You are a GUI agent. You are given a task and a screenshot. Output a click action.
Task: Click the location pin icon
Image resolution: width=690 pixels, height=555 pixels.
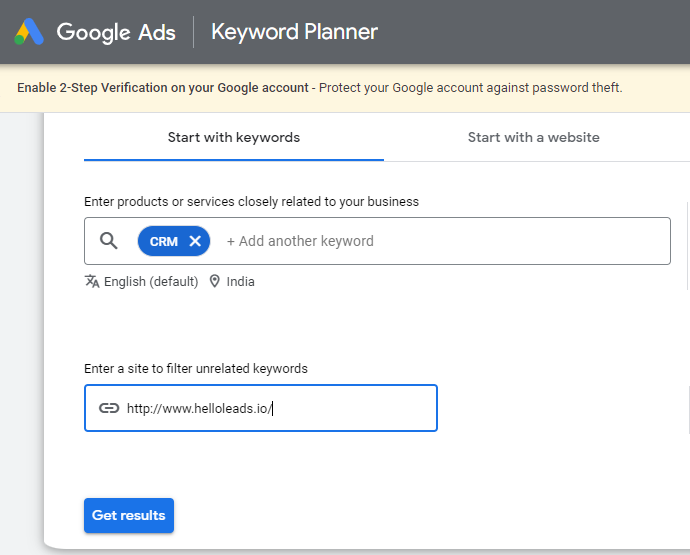pyautogui.click(x=214, y=282)
